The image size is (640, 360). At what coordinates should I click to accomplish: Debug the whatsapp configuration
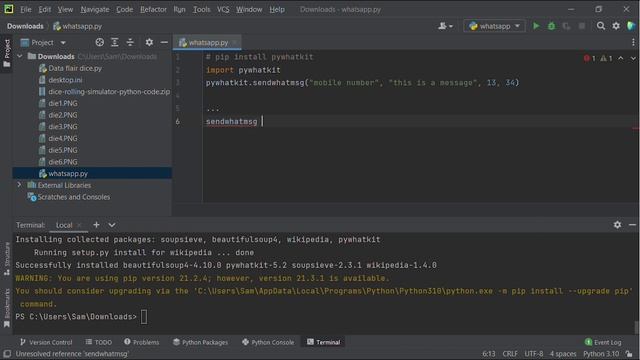[x=551, y=26]
